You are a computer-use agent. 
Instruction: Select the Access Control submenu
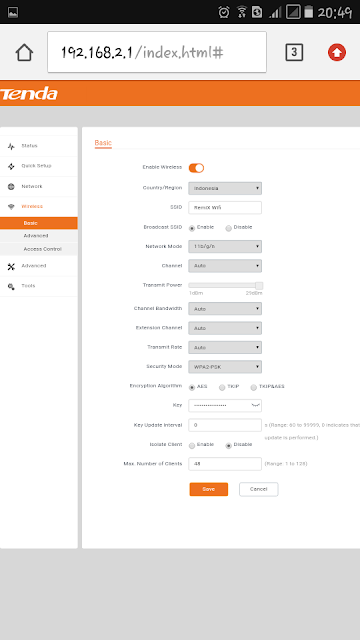coord(39,249)
